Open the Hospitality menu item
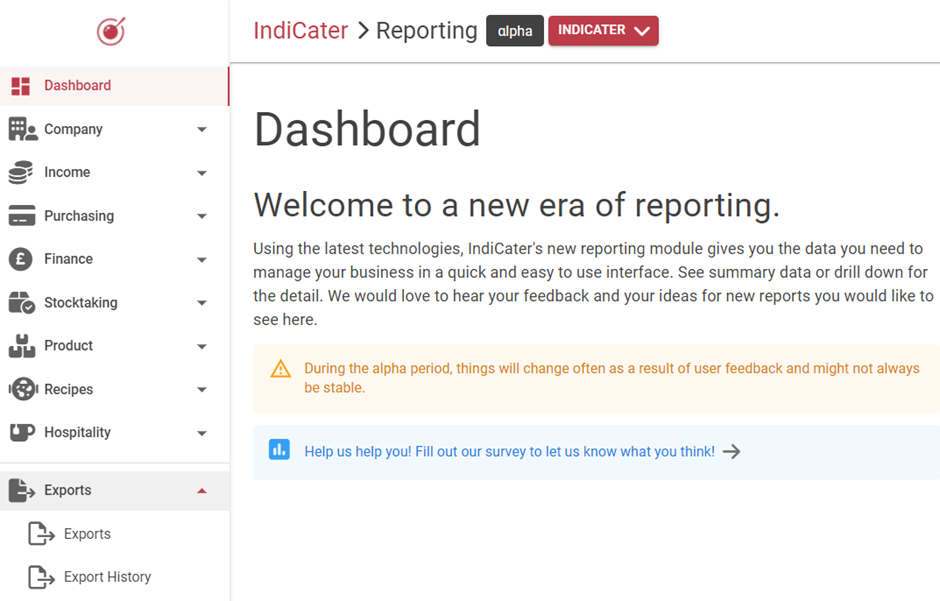This screenshot has height=601, width=940. point(115,433)
